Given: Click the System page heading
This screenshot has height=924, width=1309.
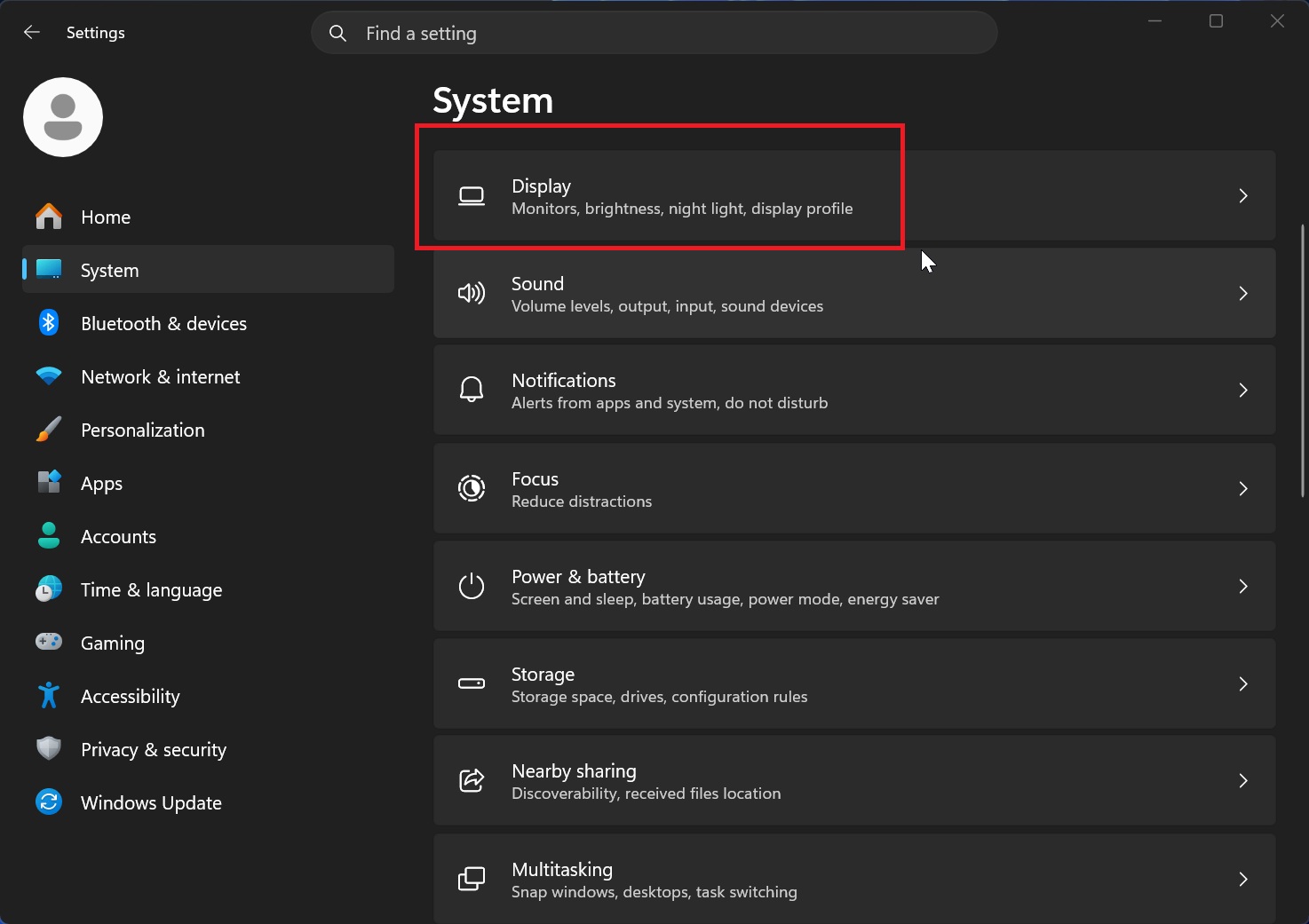Looking at the screenshot, I should [493, 101].
